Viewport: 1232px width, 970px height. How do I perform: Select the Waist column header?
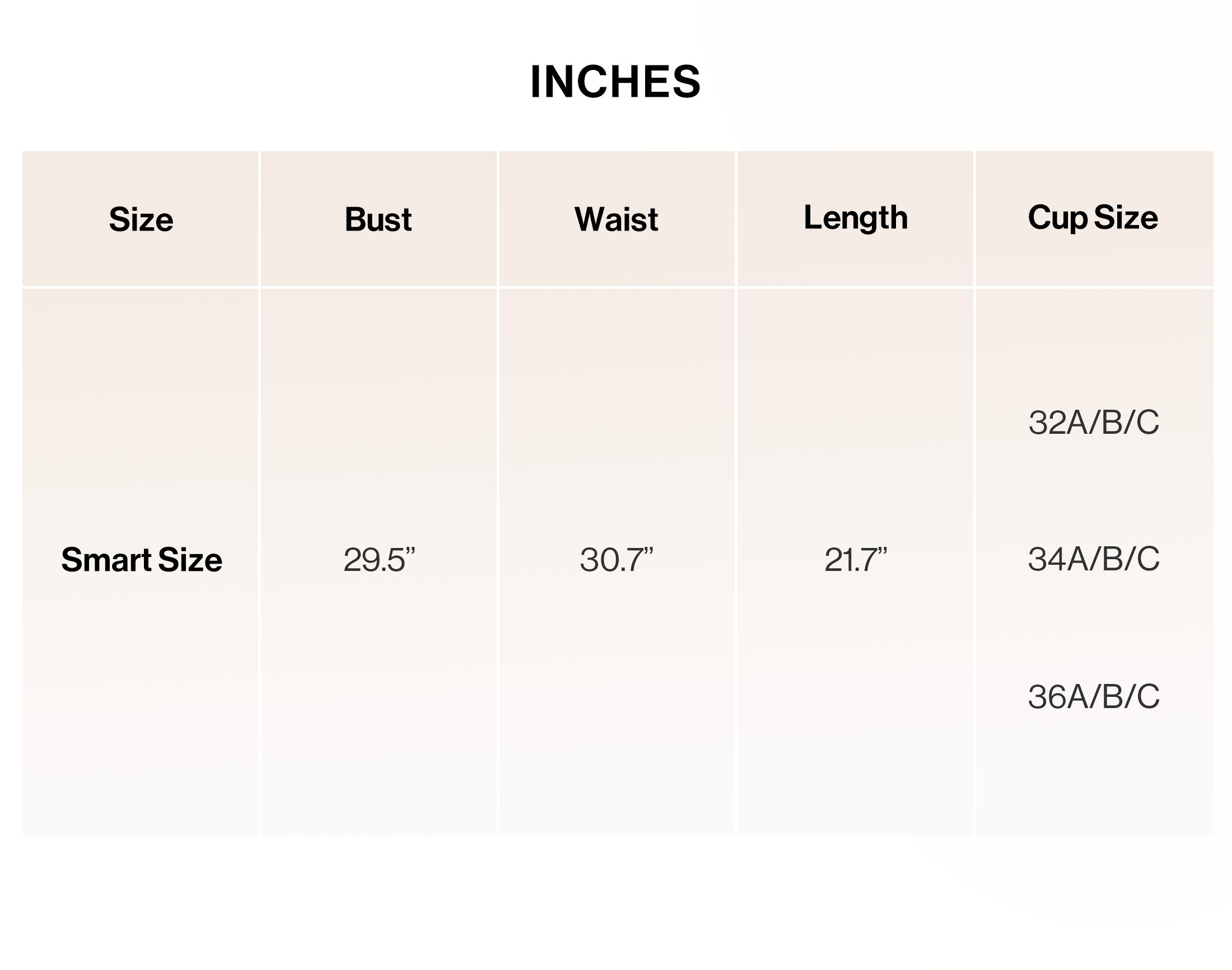click(617, 219)
